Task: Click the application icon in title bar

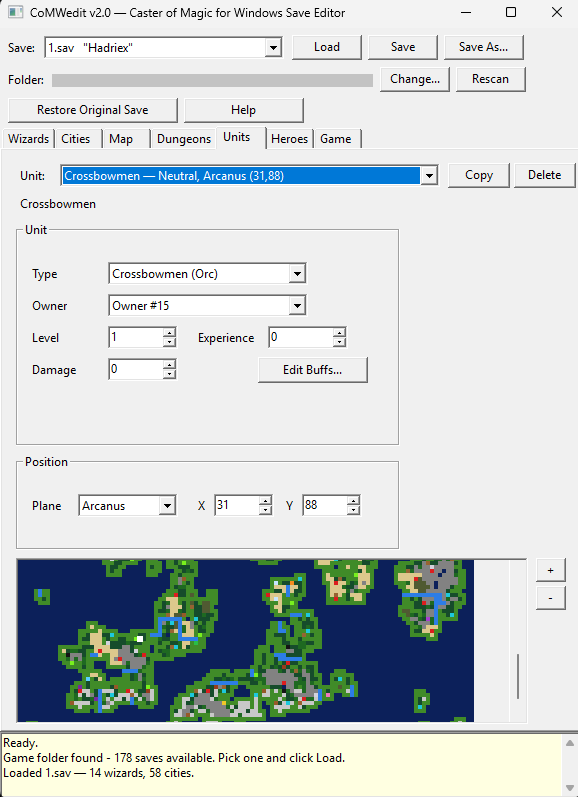Action: pos(15,12)
